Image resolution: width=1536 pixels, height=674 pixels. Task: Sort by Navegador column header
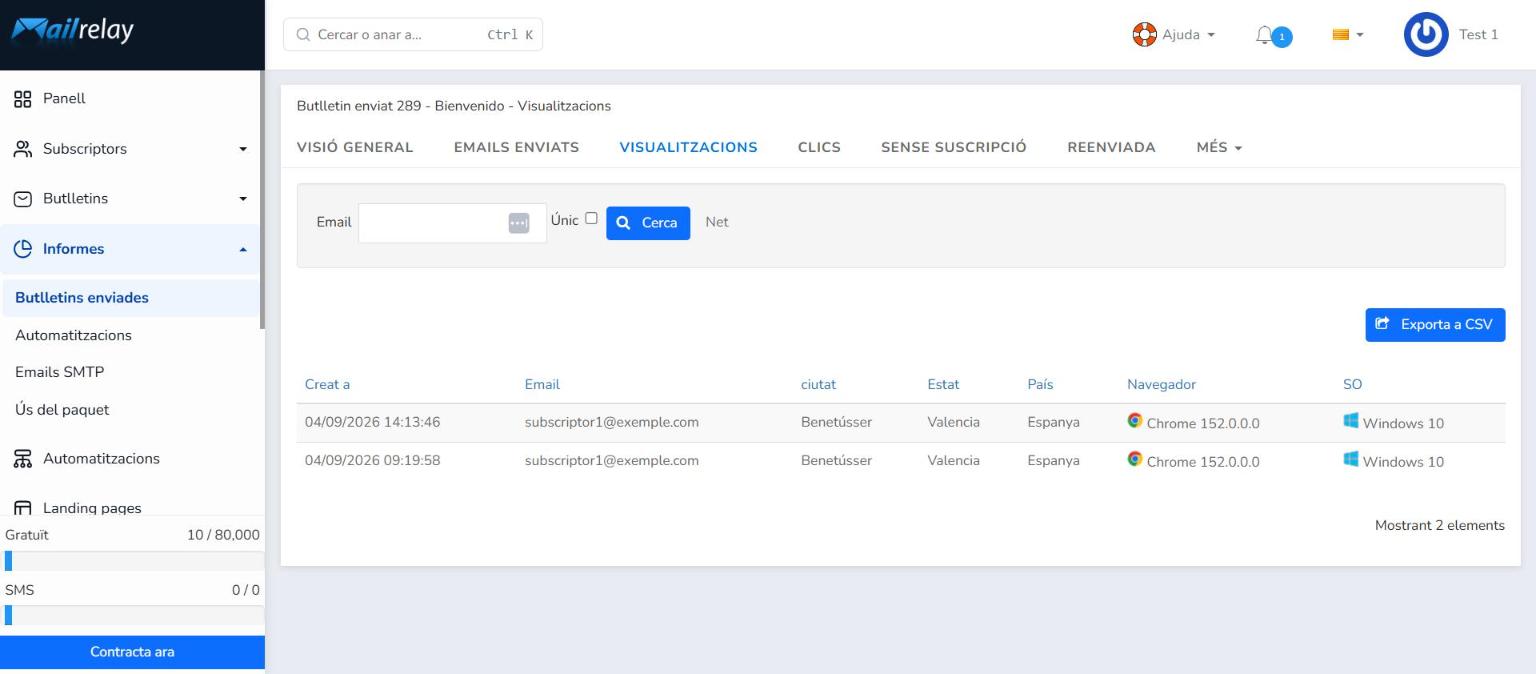pos(1161,385)
